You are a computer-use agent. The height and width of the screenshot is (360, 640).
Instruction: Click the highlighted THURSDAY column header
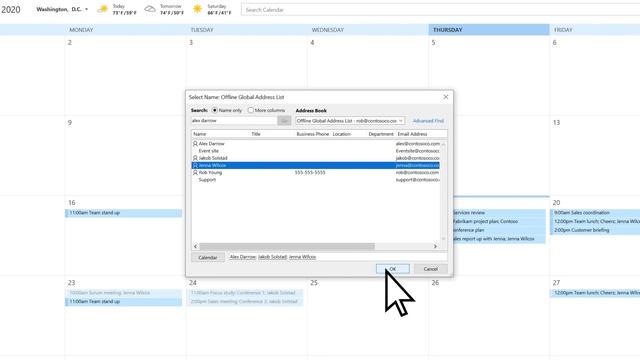pyautogui.click(x=489, y=30)
